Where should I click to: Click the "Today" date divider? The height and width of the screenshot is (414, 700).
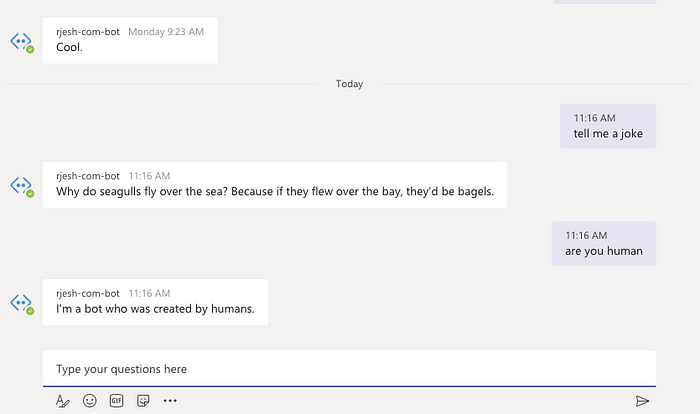(350, 84)
